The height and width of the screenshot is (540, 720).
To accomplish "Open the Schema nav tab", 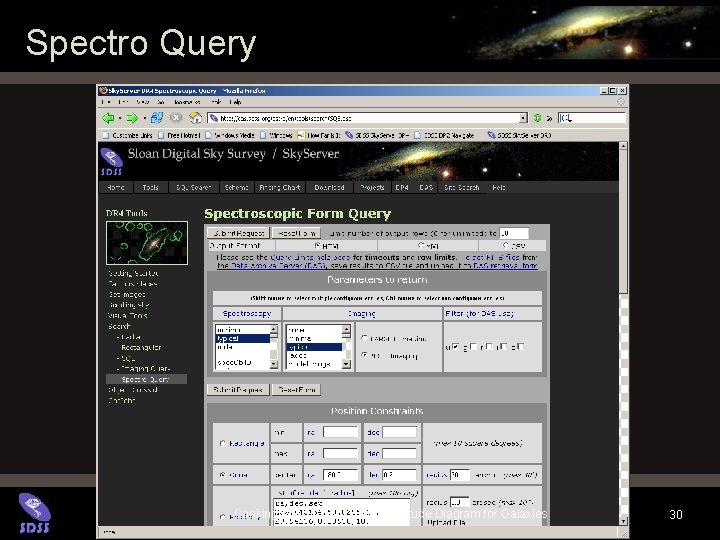I will [236, 187].
